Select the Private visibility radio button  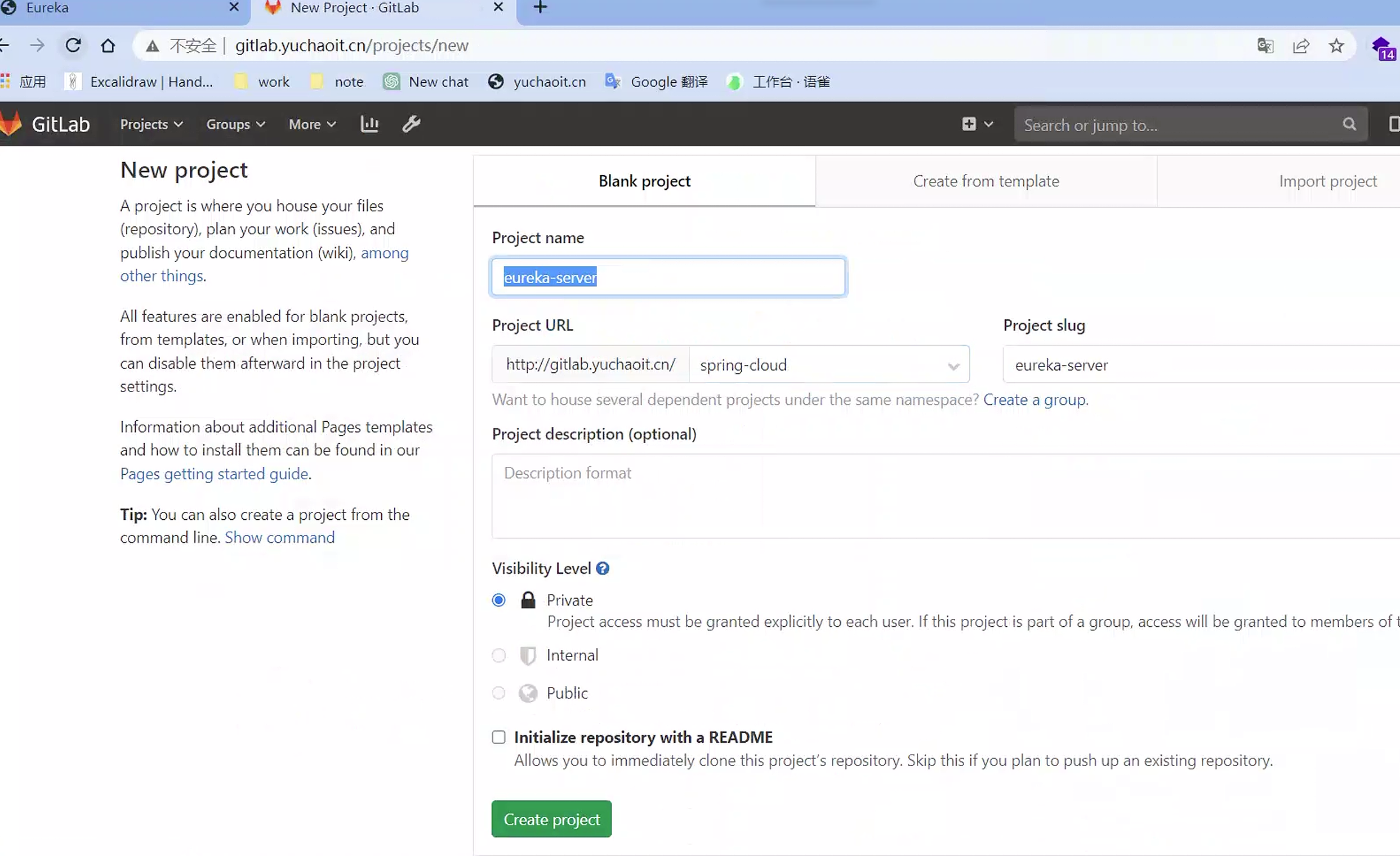click(498, 600)
